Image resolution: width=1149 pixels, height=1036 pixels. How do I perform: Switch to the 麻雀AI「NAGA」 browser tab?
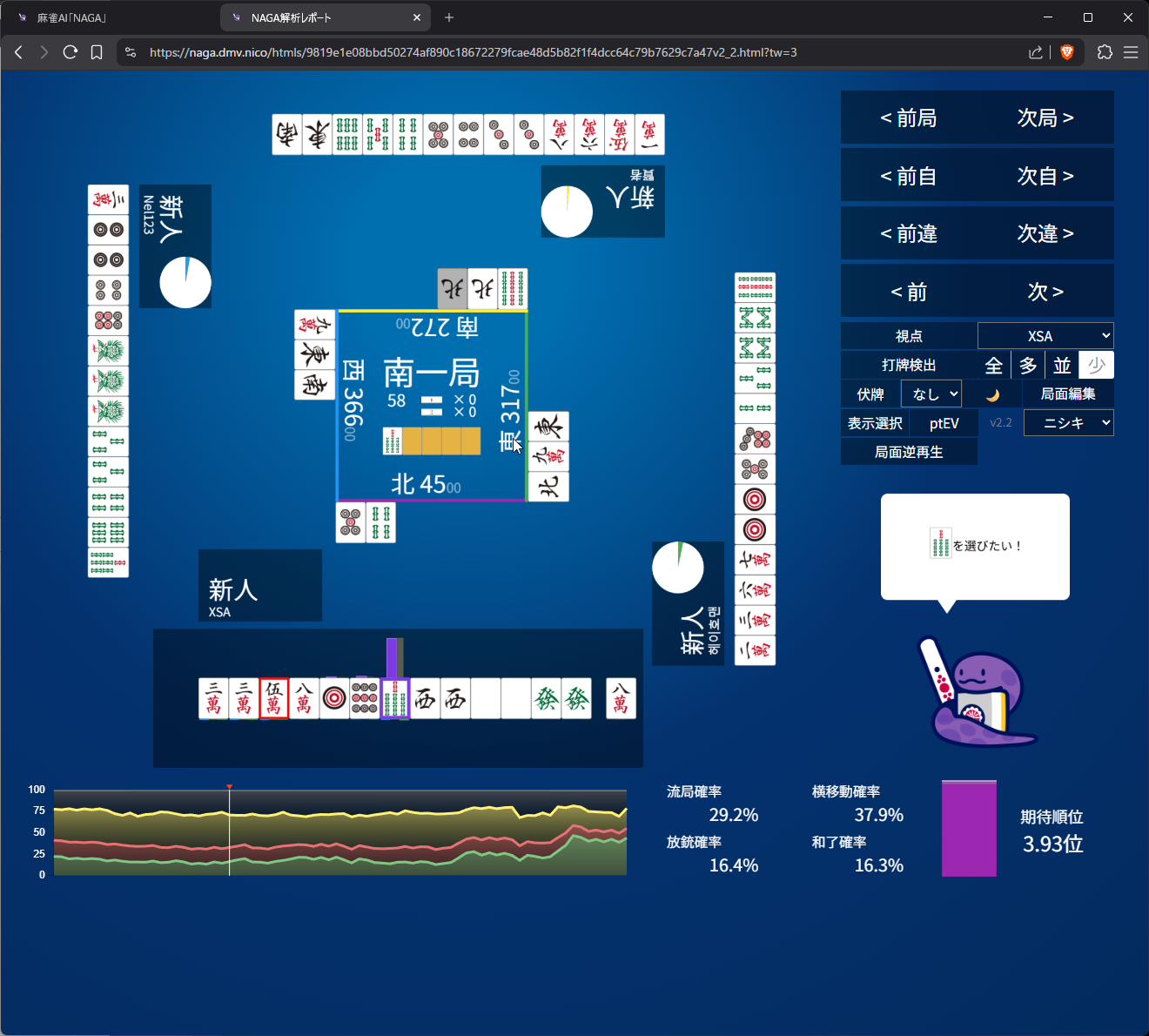pyautogui.click(x=109, y=17)
